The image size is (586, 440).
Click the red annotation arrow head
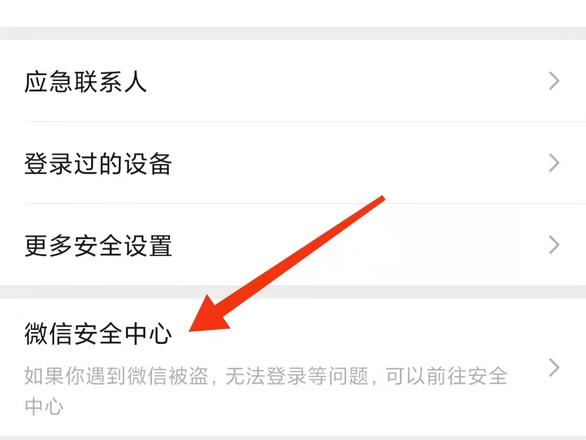click(209, 314)
